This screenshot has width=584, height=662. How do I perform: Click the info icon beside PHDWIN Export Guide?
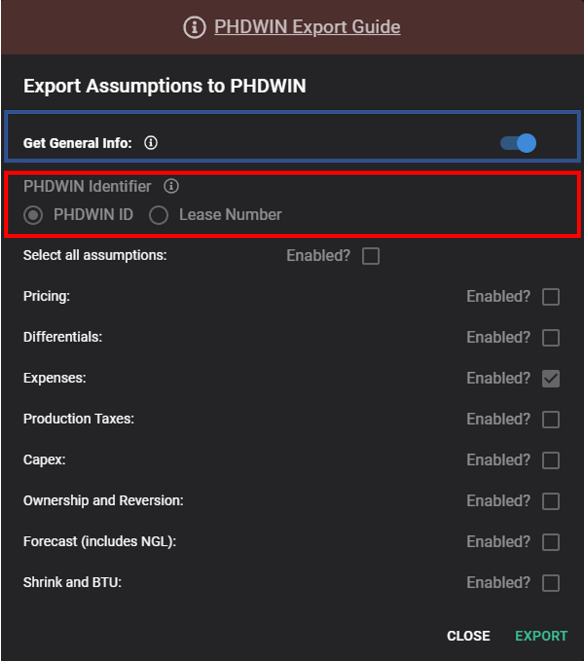coord(194,27)
